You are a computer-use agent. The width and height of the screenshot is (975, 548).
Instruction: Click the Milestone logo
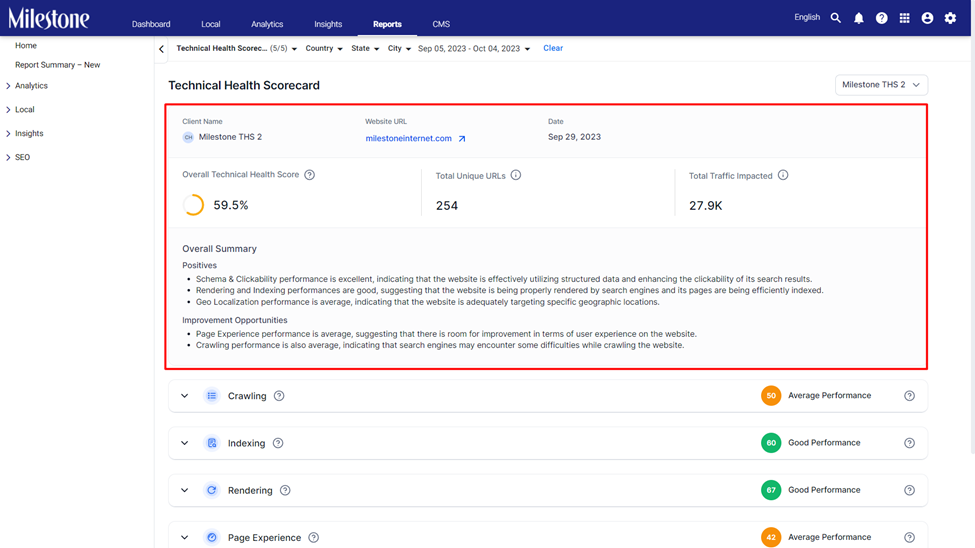tap(49, 18)
